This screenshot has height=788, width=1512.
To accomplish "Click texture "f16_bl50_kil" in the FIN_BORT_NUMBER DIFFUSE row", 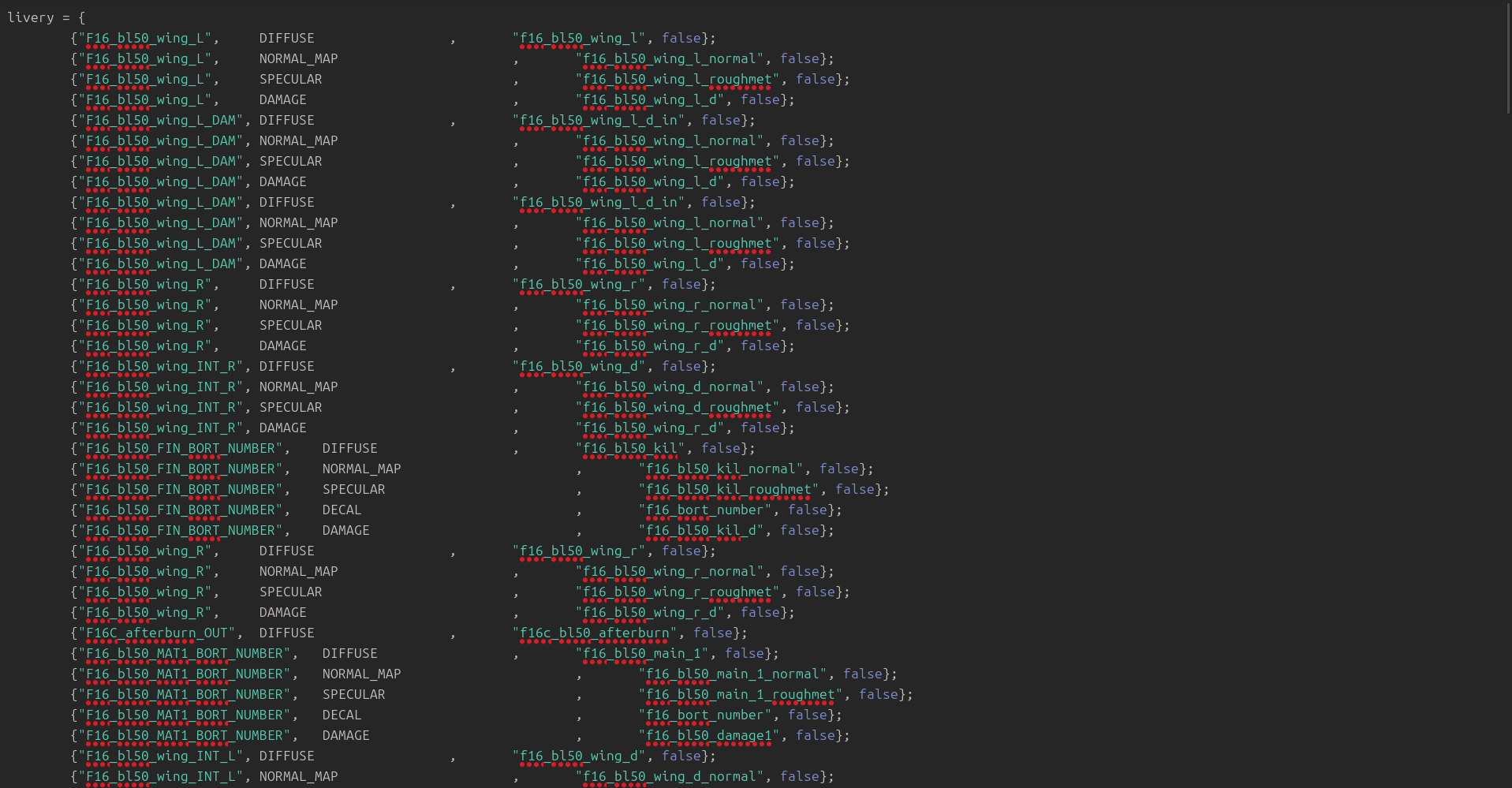I will 630,448.
